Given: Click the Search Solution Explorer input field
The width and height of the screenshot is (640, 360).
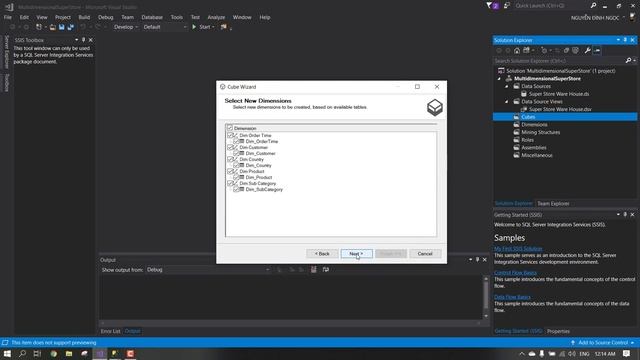Looking at the screenshot, I should [559, 61].
